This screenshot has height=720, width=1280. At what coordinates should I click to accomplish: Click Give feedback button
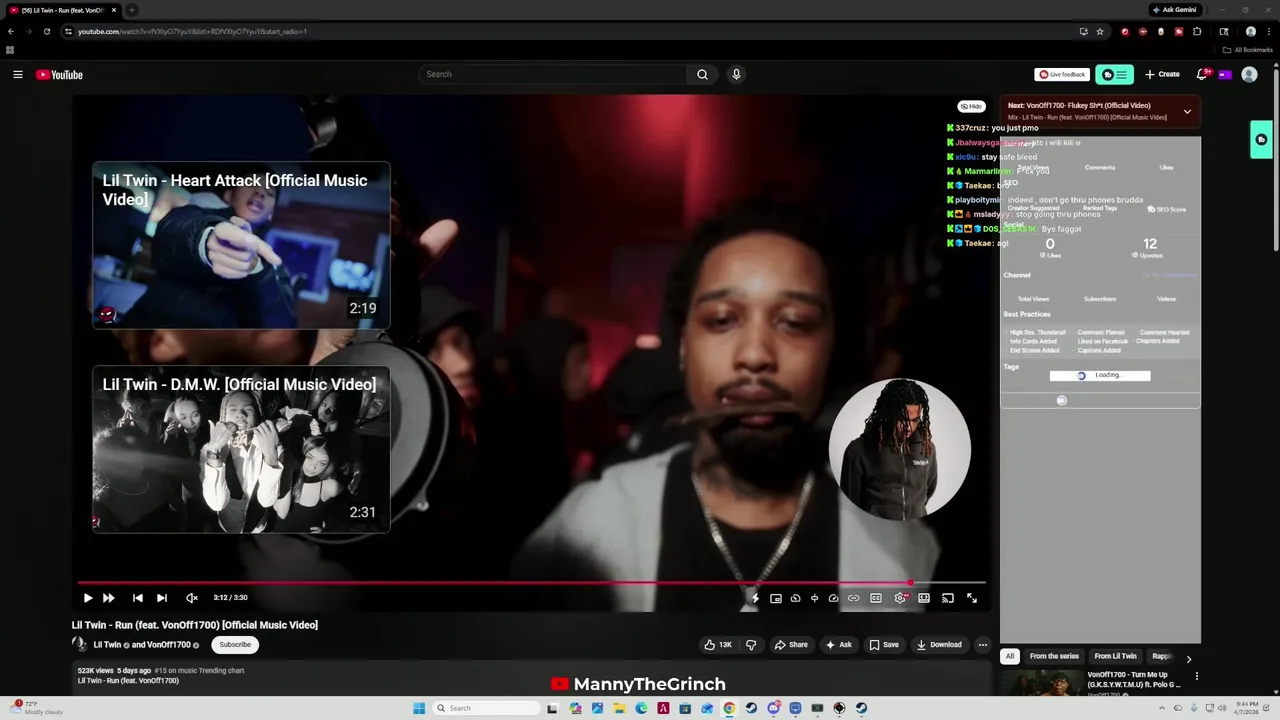click(1062, 74)
